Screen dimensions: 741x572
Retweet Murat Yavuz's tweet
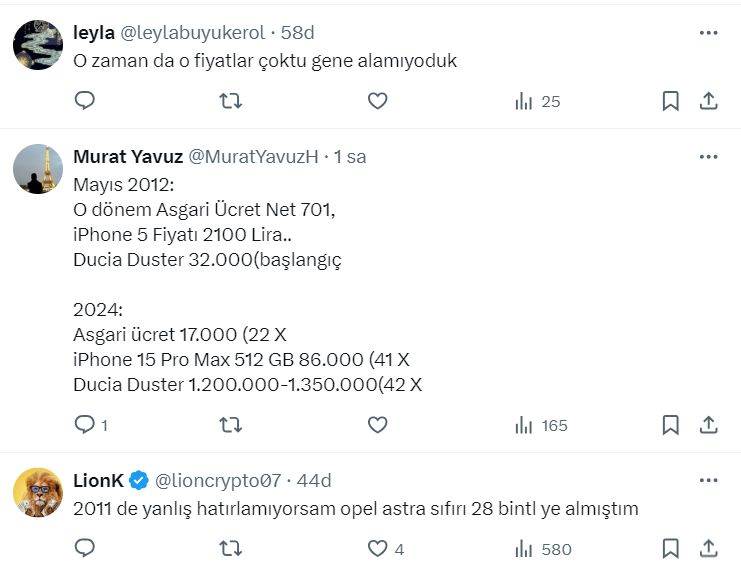tap(231, 425)
